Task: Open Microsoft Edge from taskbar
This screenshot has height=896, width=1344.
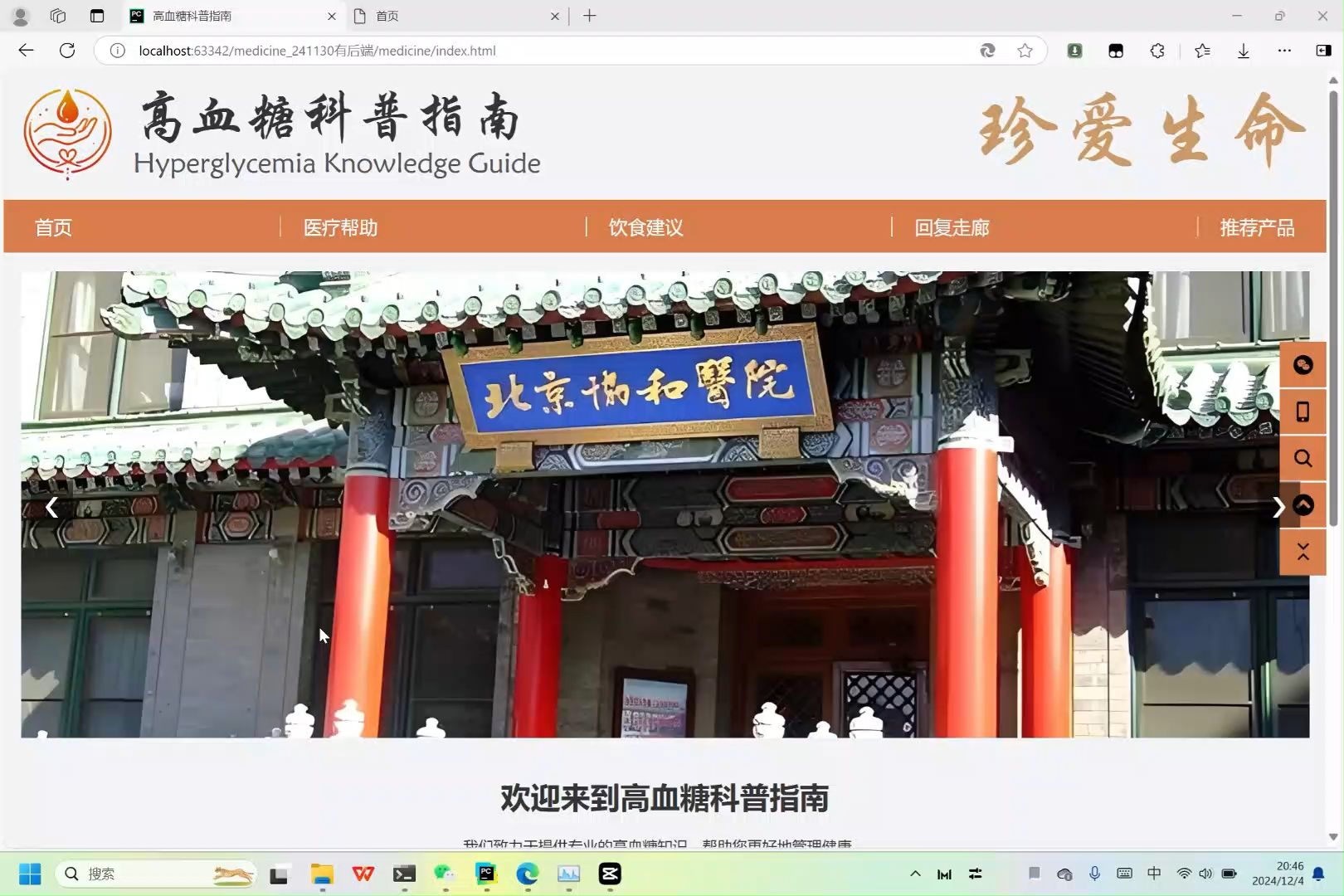Action: click(x=528, y=874)
